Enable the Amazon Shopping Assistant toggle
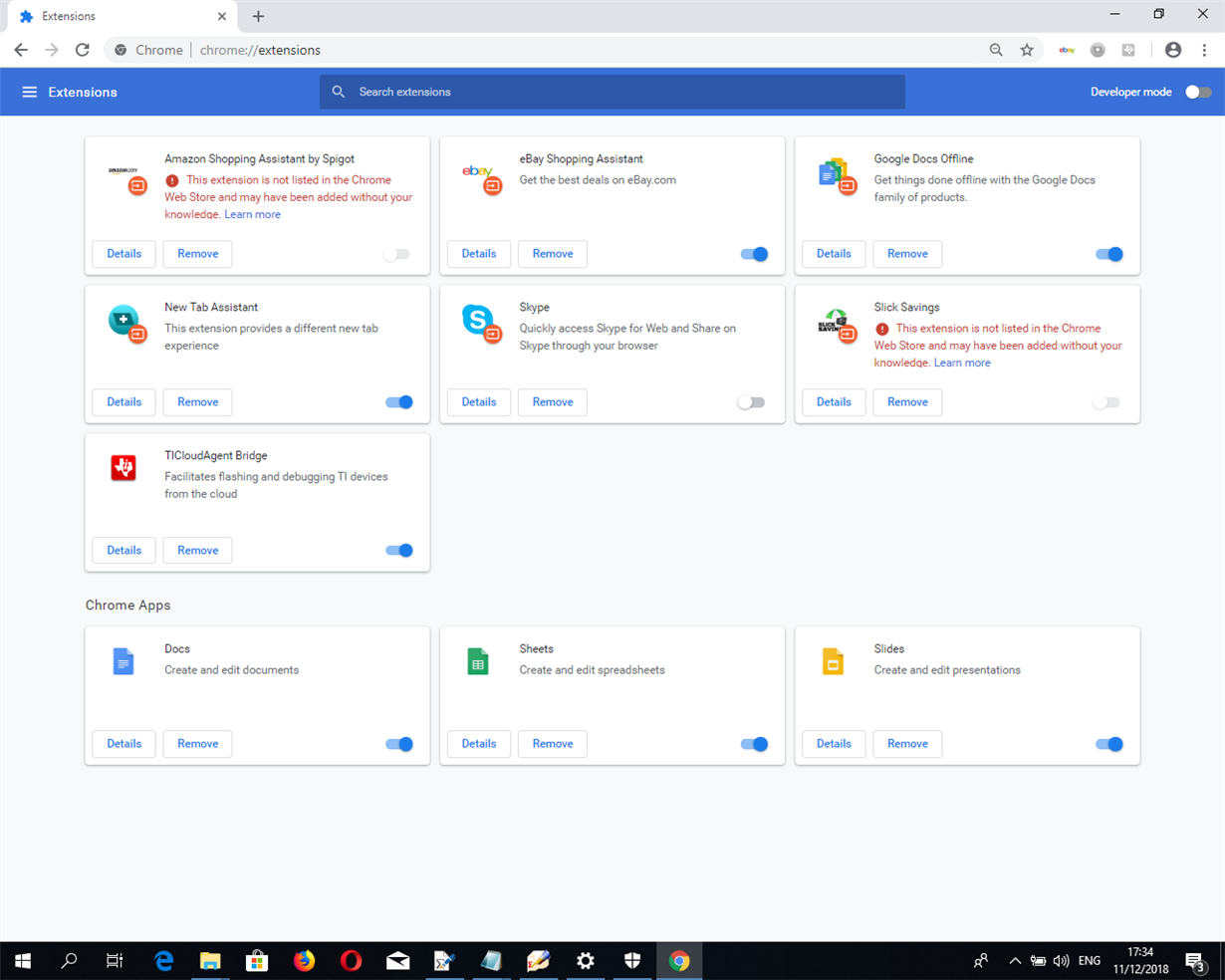 (396, 254)
